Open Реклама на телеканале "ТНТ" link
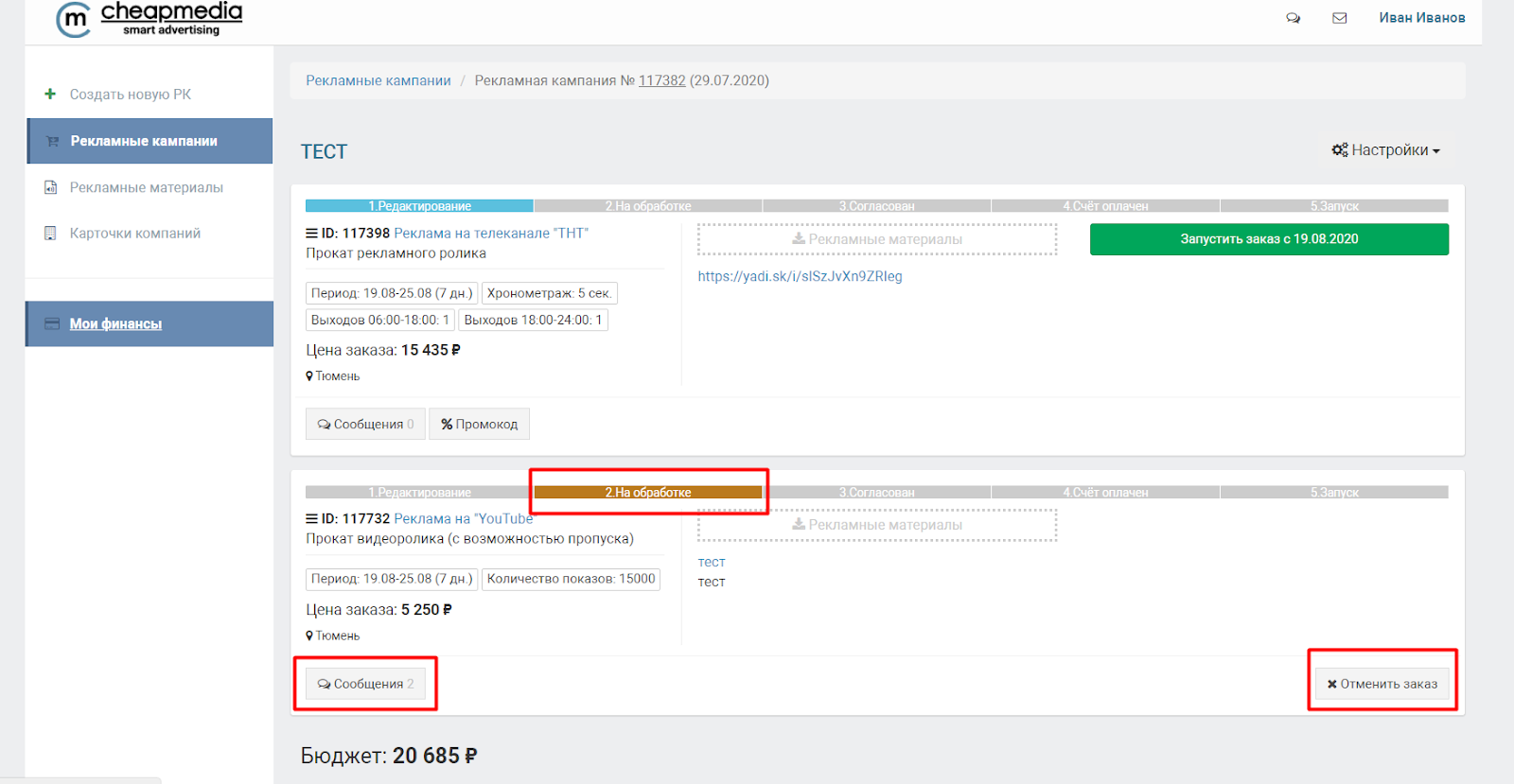This screenshot has height=784, width=1514. tap(491, 233)
